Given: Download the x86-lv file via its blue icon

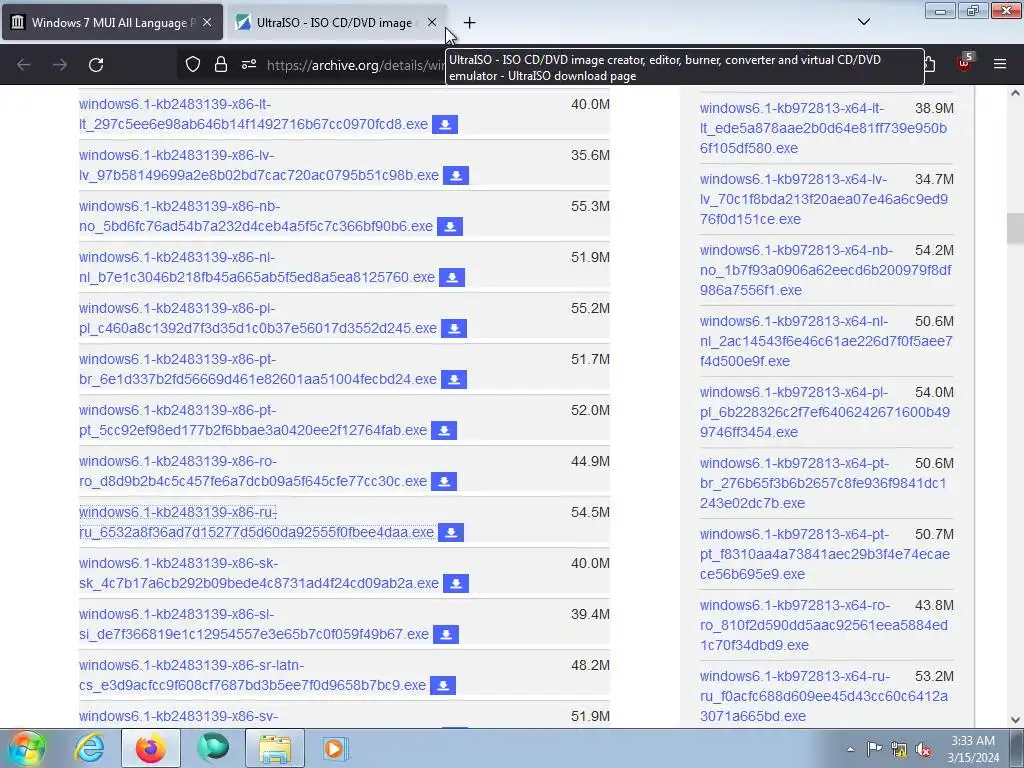Looking at the screenshot, I should 456,175.
